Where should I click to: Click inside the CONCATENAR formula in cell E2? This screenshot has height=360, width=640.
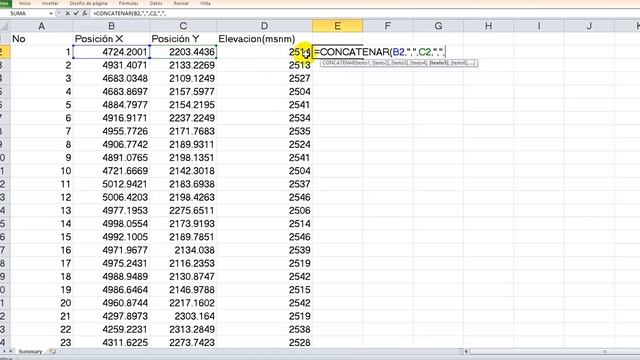(380, 52)
